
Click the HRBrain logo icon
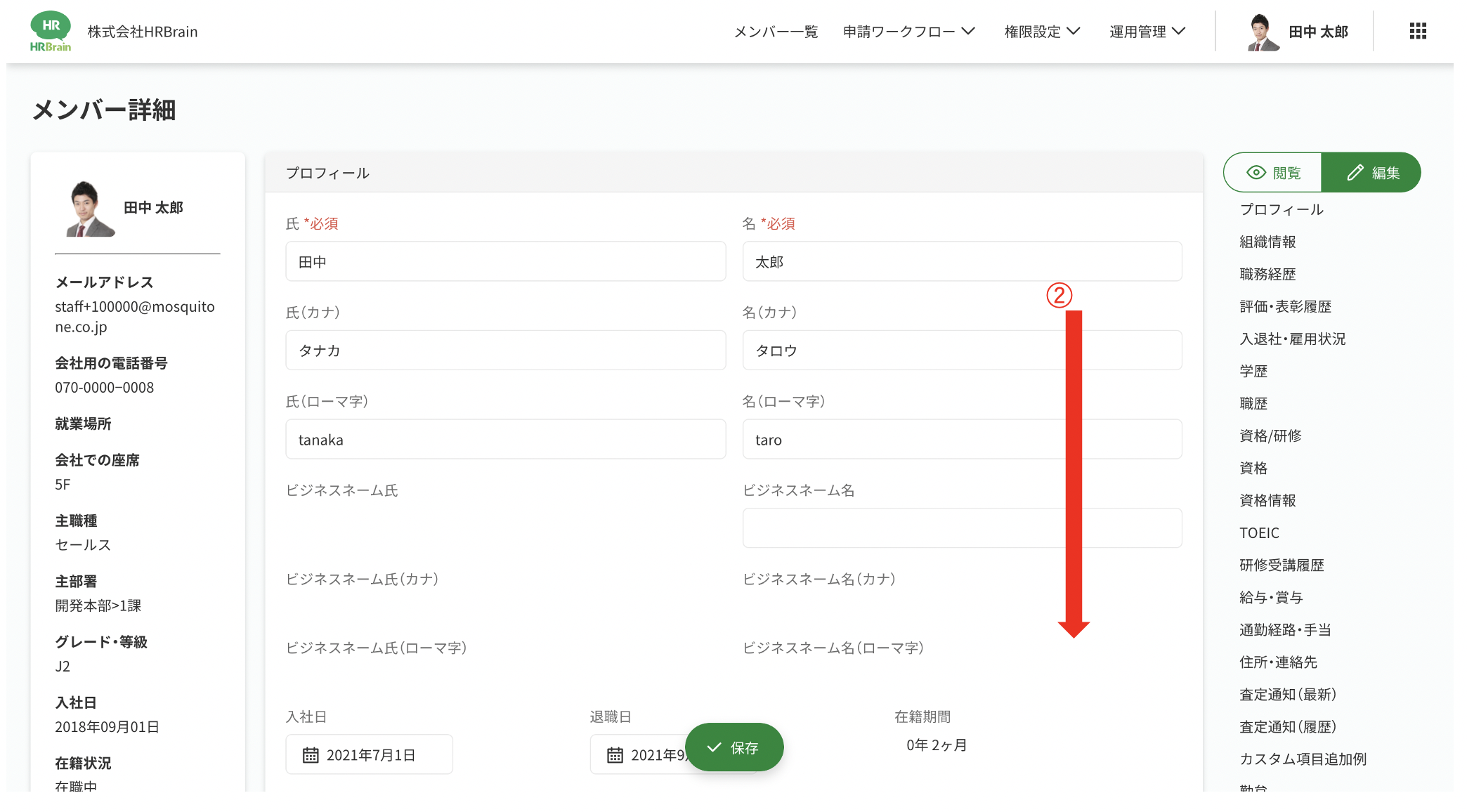(x=51, y=32)
